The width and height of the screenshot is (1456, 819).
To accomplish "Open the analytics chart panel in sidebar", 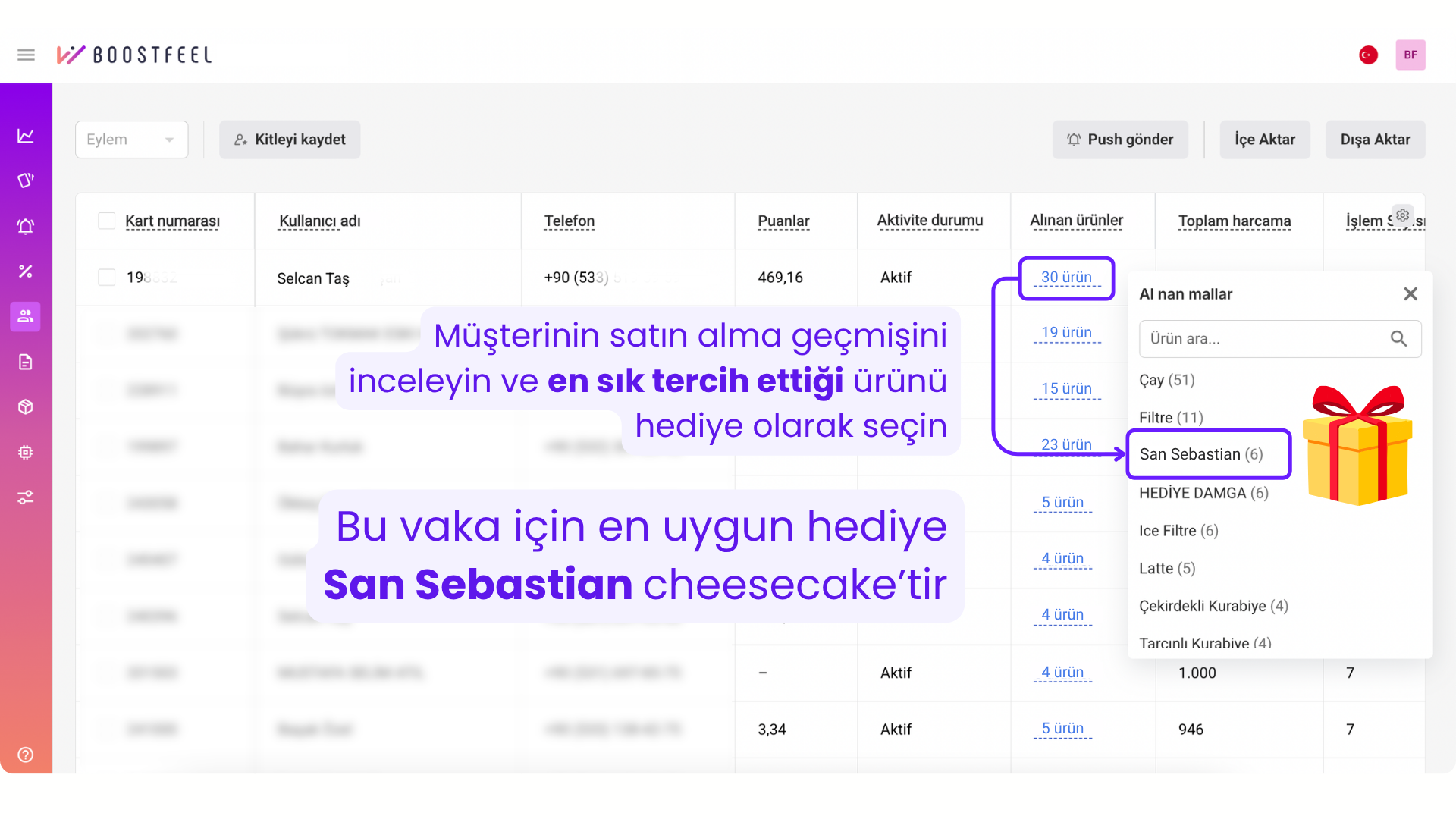I will [x=25, y=135].
